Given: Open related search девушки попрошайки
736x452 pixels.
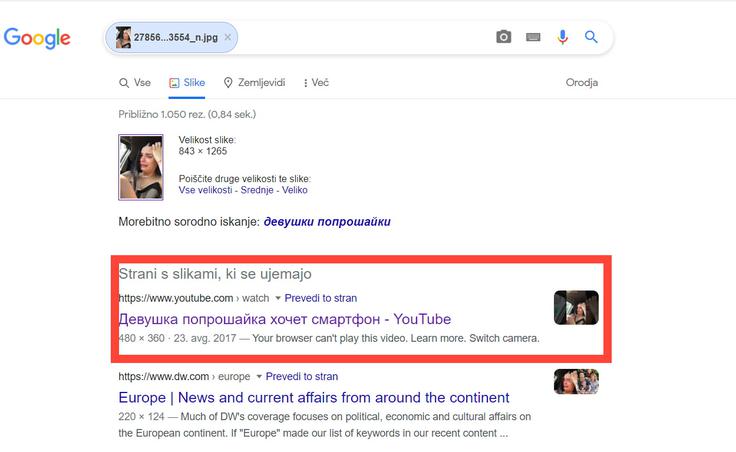Looking at the screenshot, I should 327,222.
